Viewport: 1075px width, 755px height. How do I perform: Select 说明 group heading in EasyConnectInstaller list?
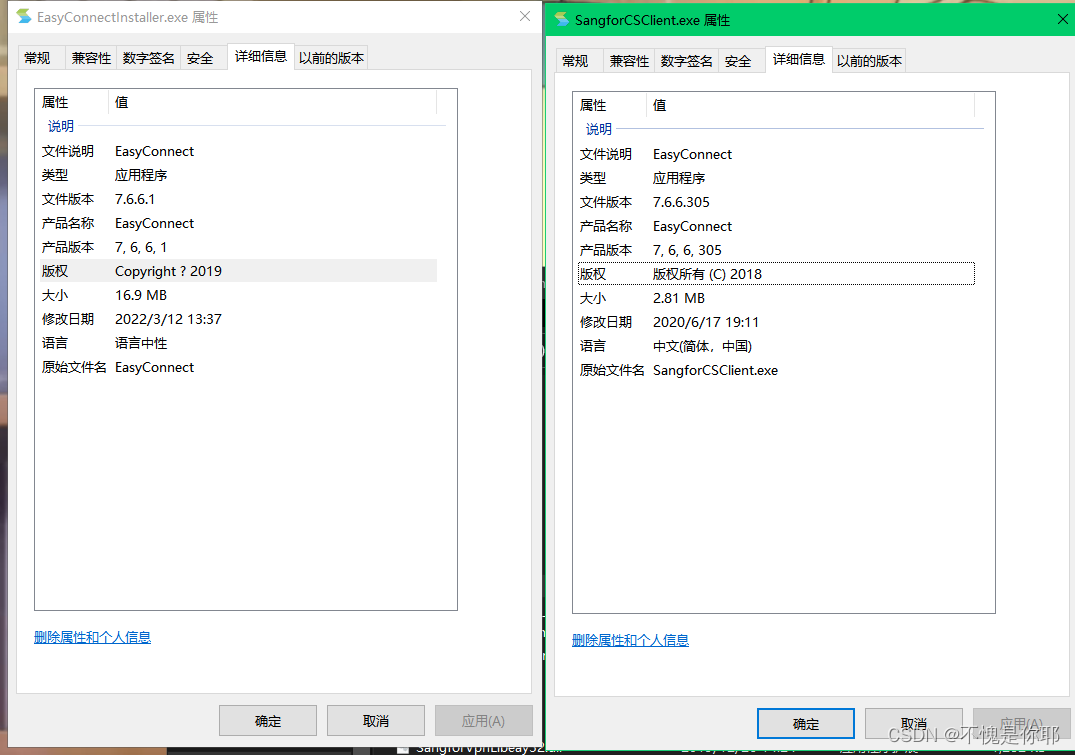(x=61, y=126)
